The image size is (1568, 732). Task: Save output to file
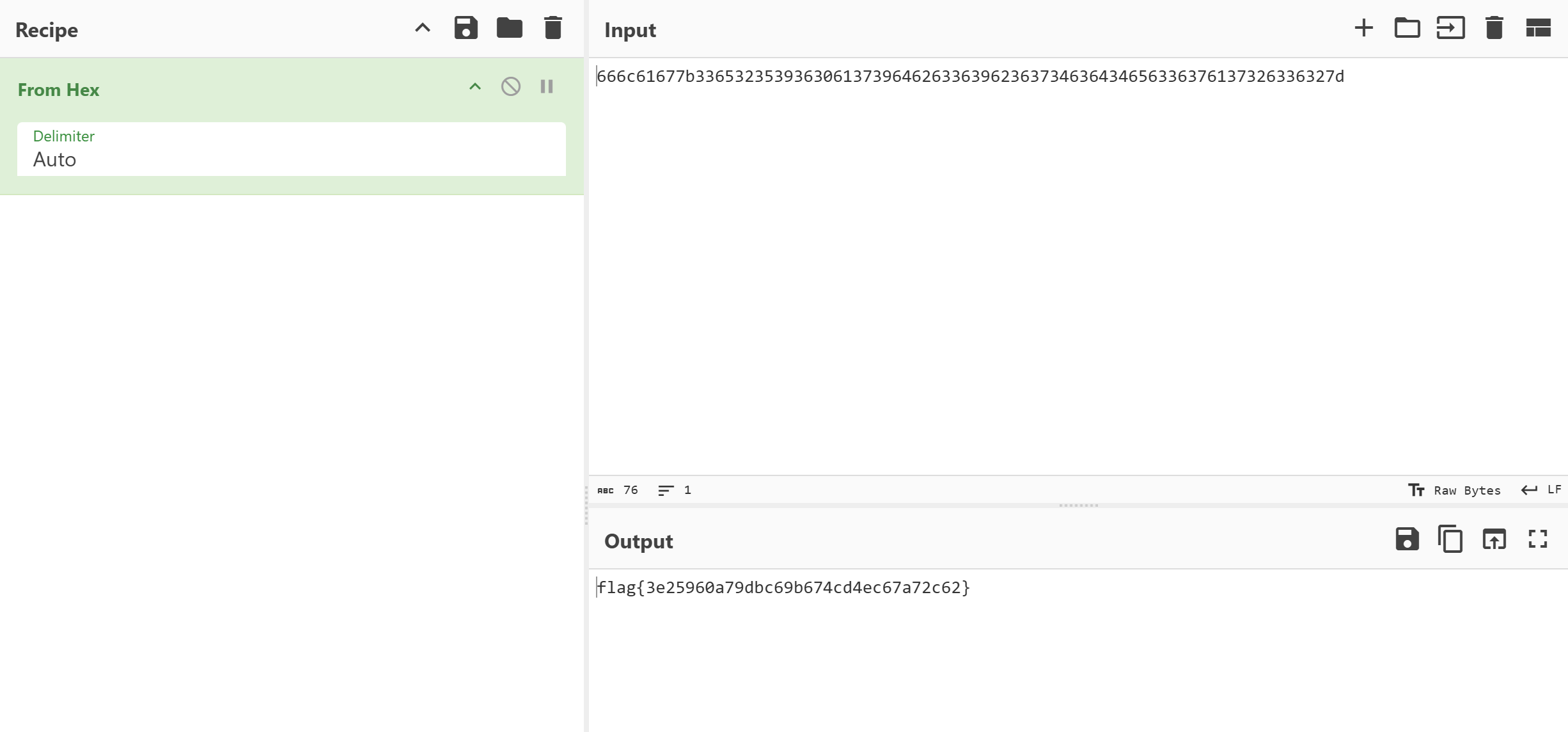[x=1407, y=539]
